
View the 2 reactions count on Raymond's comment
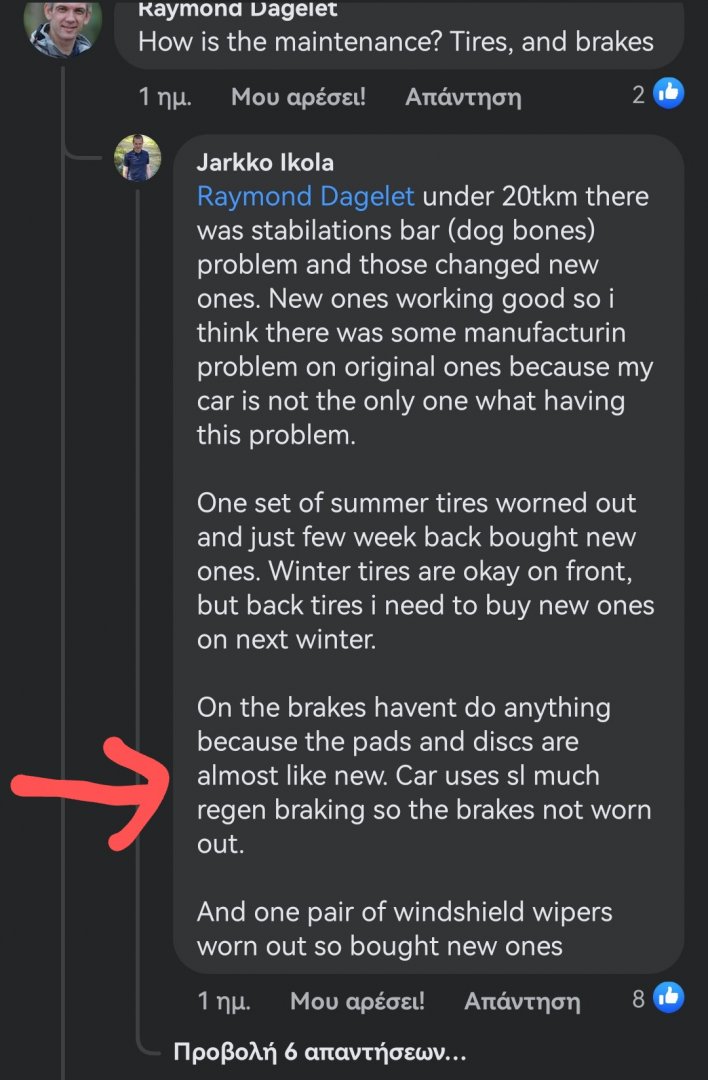(639, 95)
